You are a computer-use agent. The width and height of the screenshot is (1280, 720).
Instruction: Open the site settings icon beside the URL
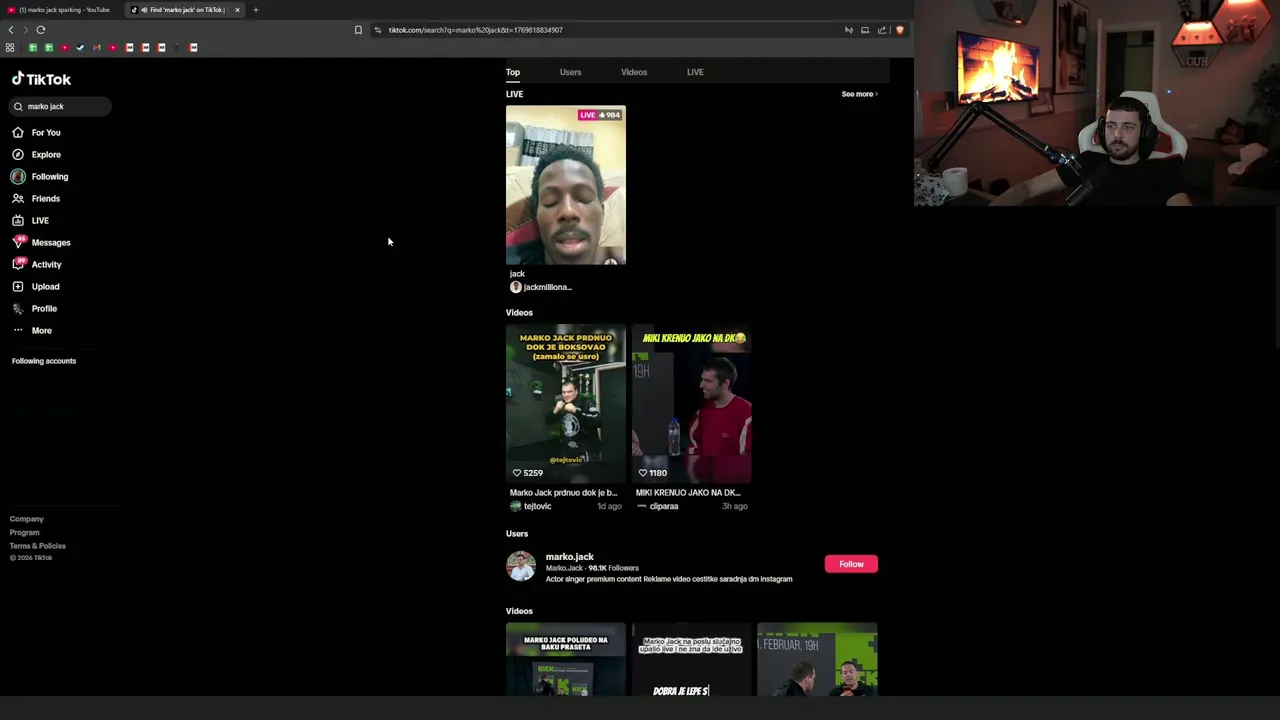[x=377, y=30]
